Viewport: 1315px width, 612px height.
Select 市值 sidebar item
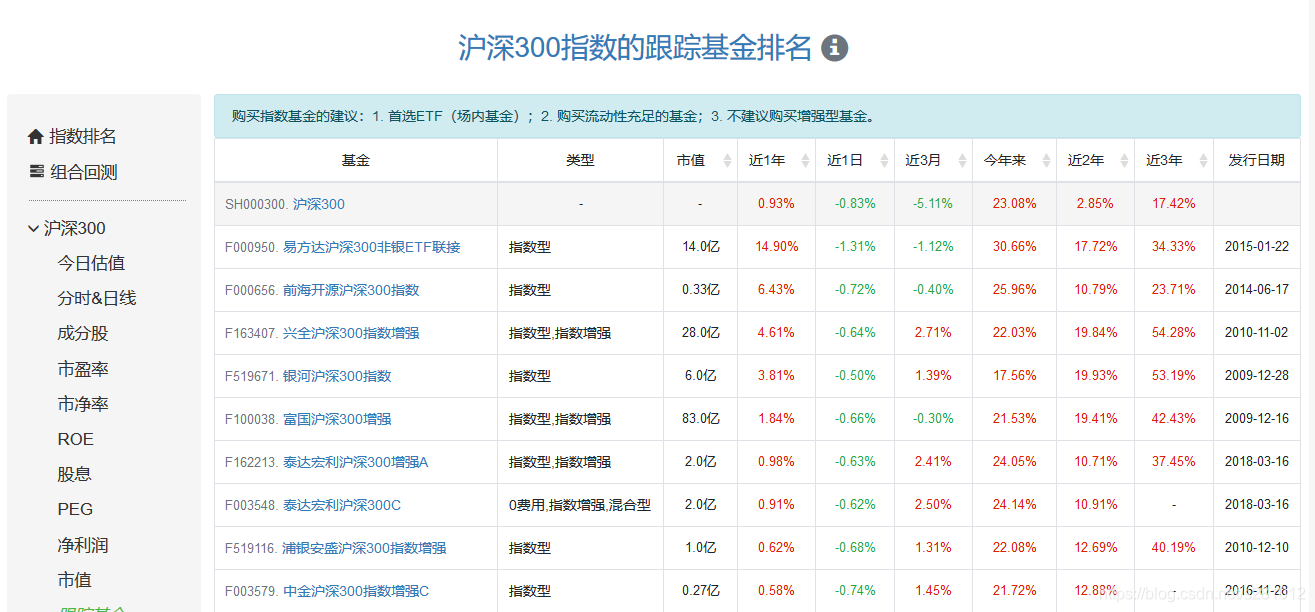[x=74, y=580]
